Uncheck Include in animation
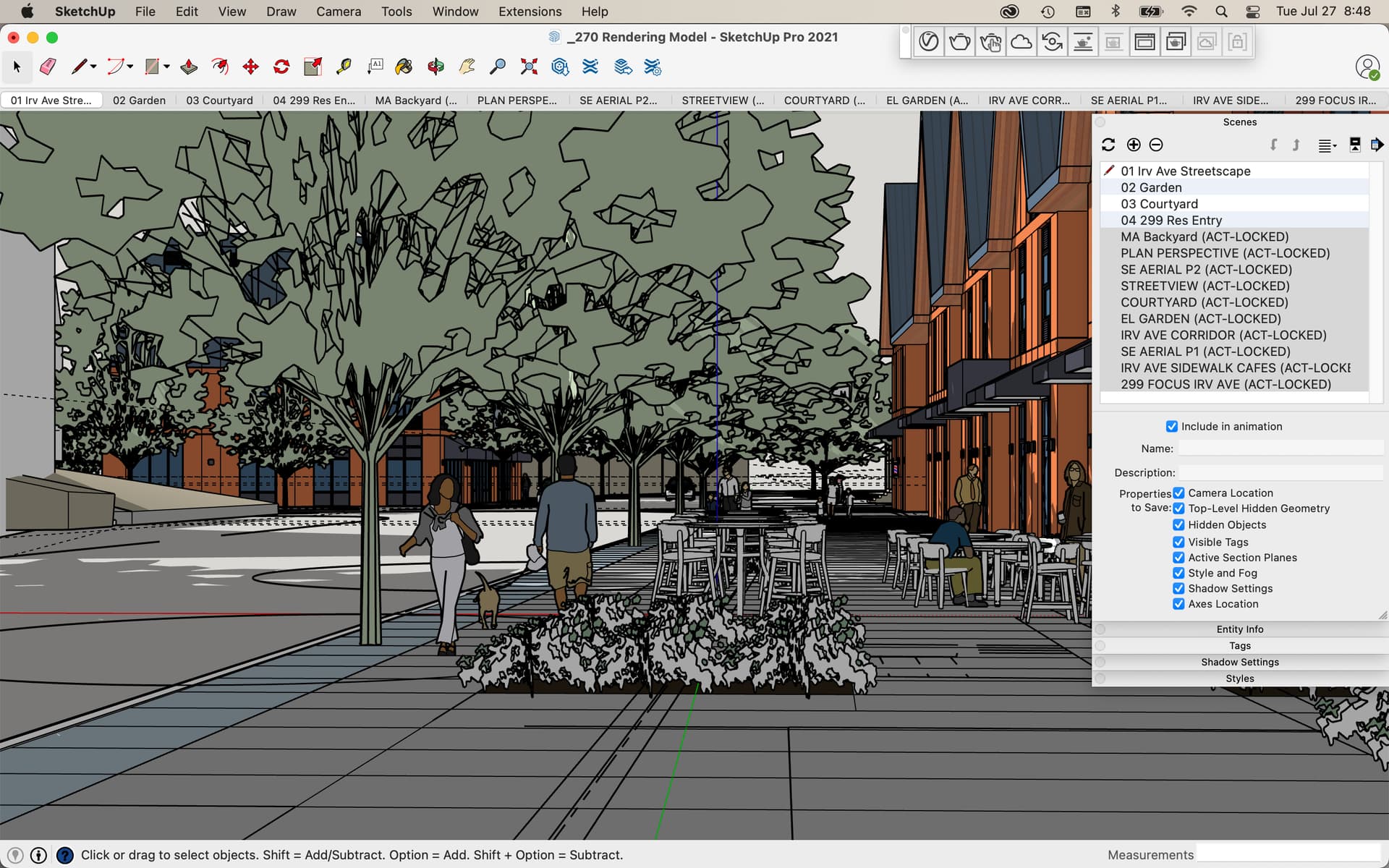The height and width of the screenshot is (868, 1389). pyautogui.click(x=1172, y=427)
